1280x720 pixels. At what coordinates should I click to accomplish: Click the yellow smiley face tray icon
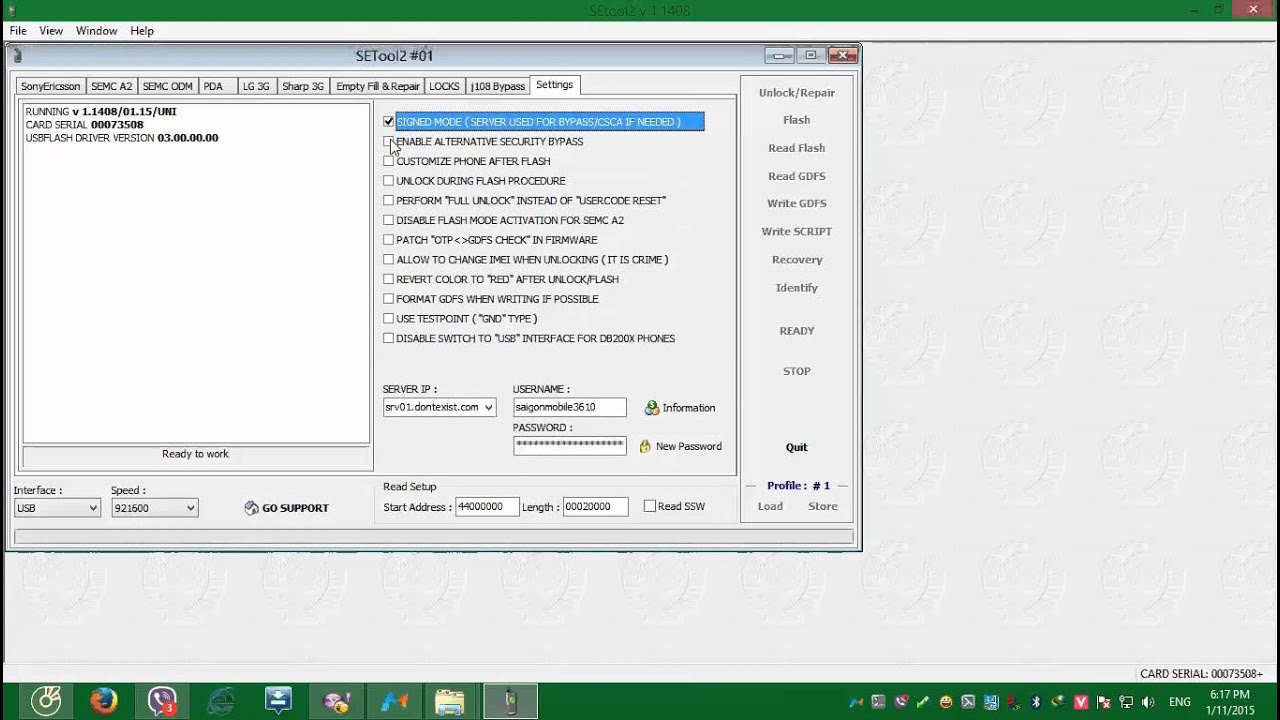pos(946,702)
